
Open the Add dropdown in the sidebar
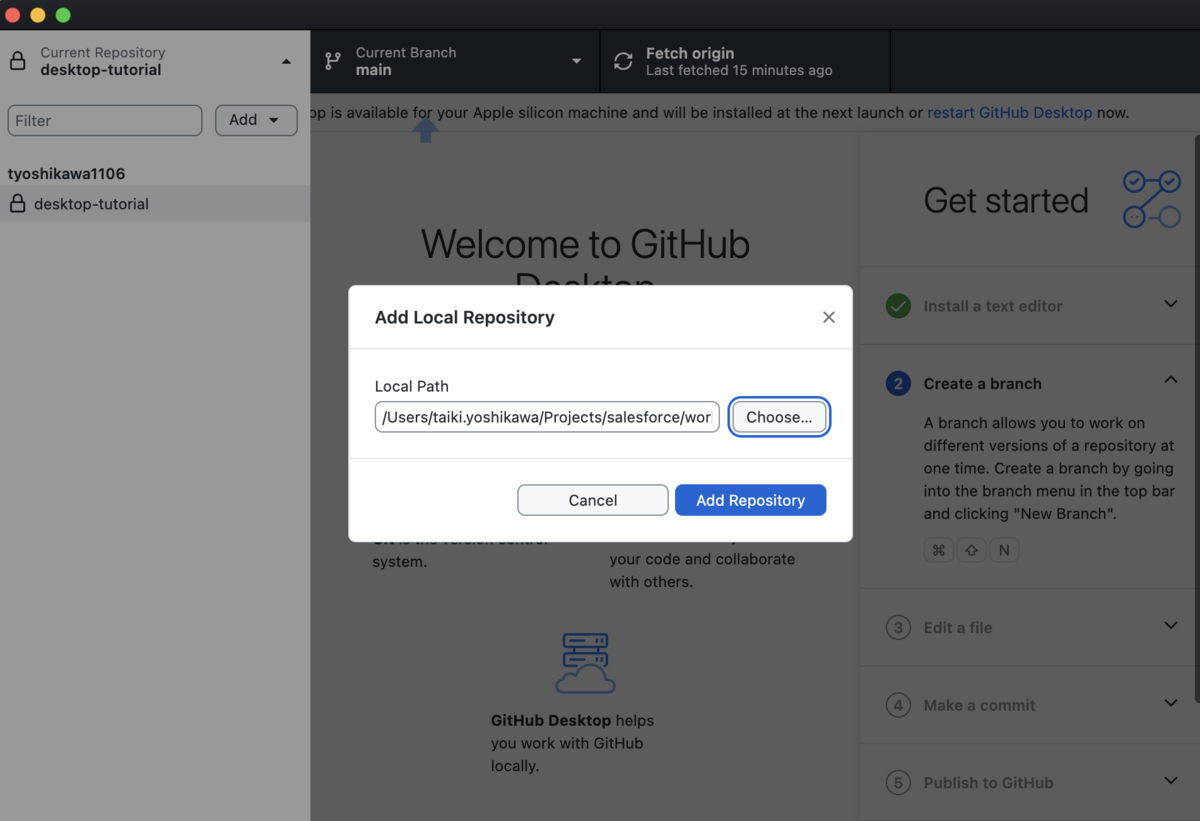coord(256,120)
